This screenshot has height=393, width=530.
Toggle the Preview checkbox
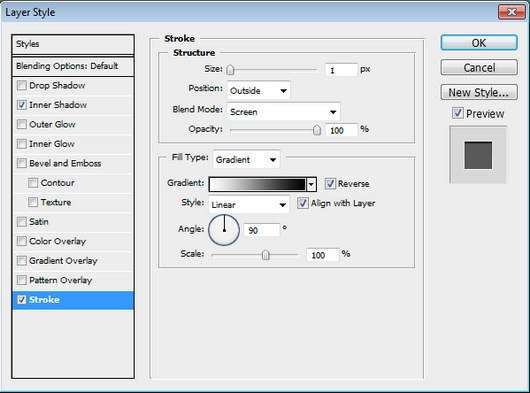[x=458, y=113]
